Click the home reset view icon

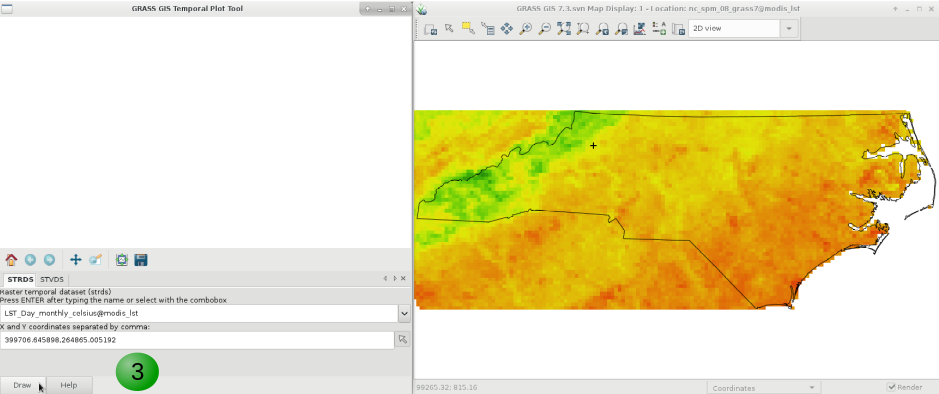[x=11, y=260]
